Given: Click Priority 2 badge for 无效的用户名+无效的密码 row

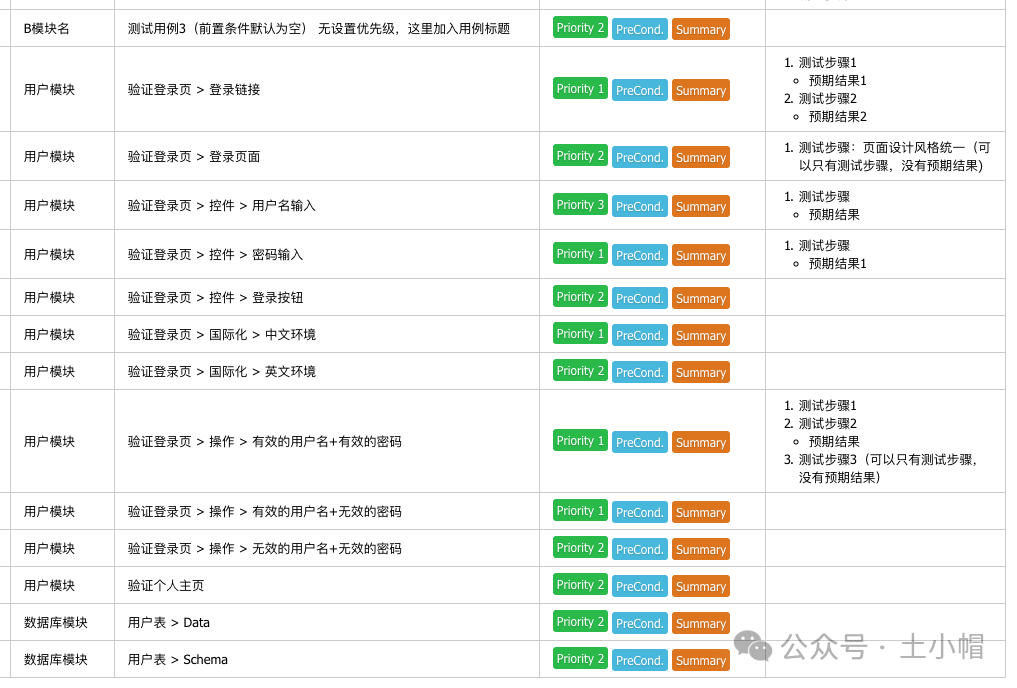Looking at the screenshot, I should (580, 548).
